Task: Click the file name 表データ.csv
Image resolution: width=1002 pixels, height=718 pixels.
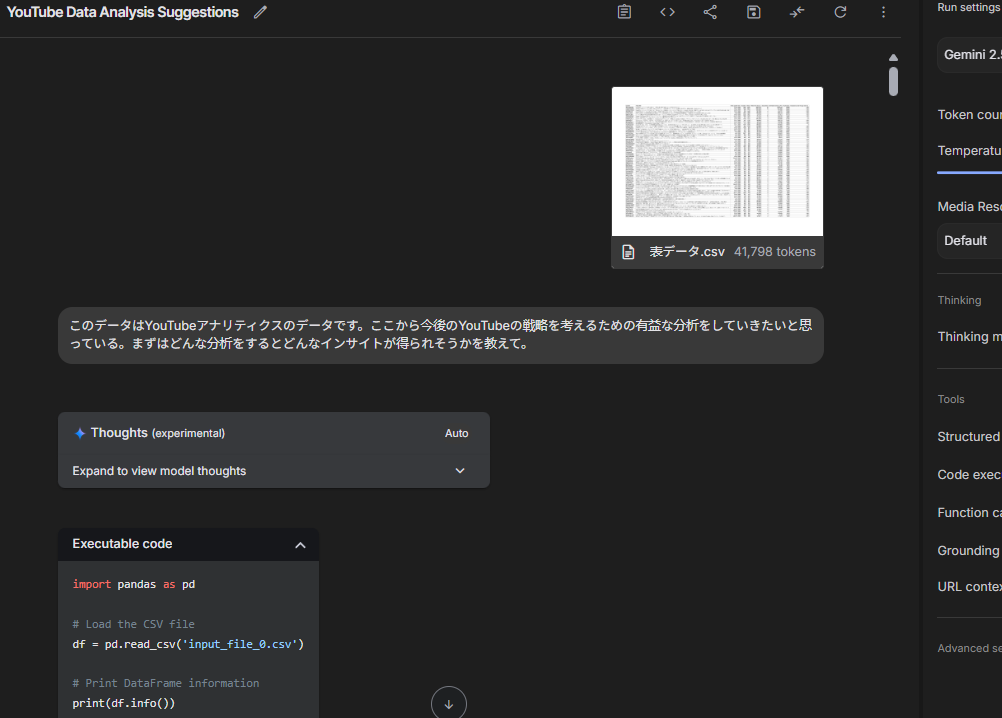Action: (687, 252)
